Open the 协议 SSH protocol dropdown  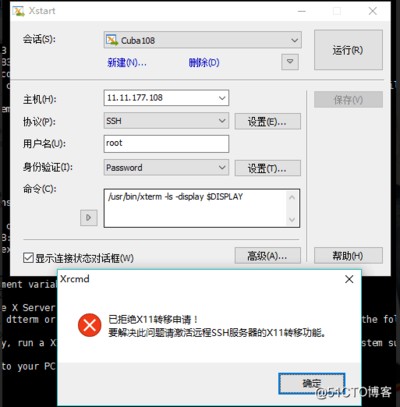pyautogui.click(x=222, y=121)
